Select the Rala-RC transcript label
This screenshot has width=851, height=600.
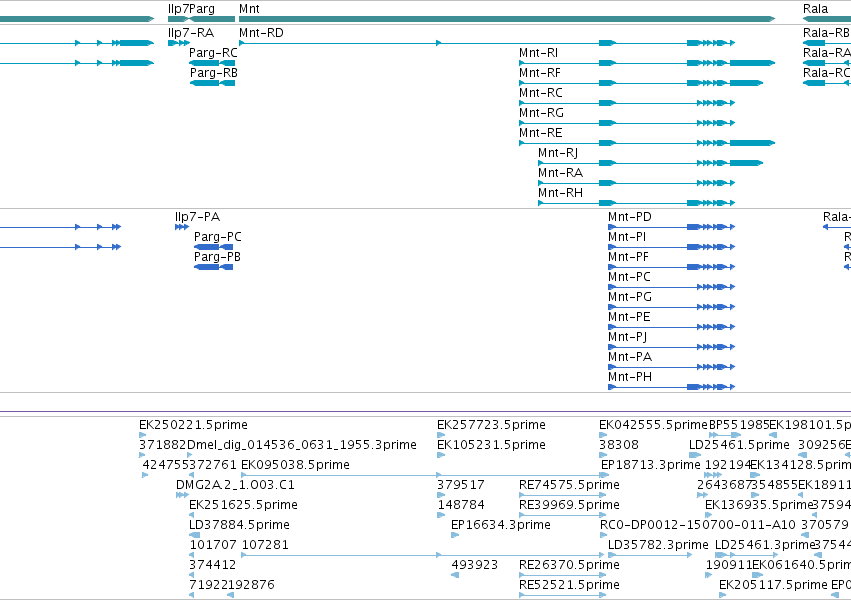point(827,73)
